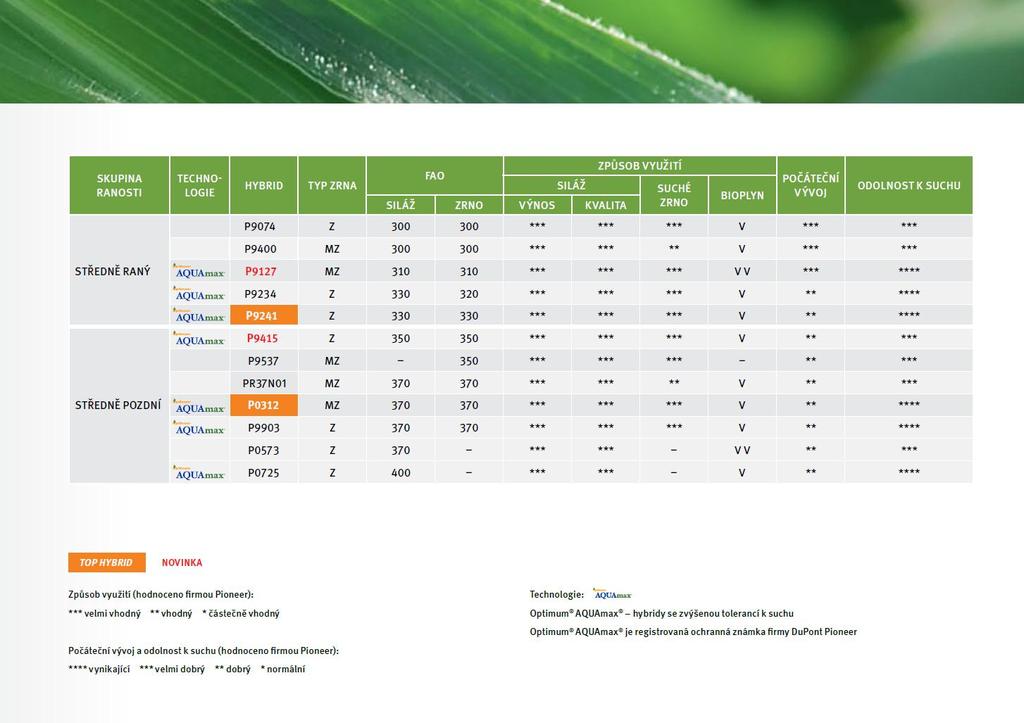Click the line about AQUAmax DuPont Pioneer trademark

pos(693,632)
